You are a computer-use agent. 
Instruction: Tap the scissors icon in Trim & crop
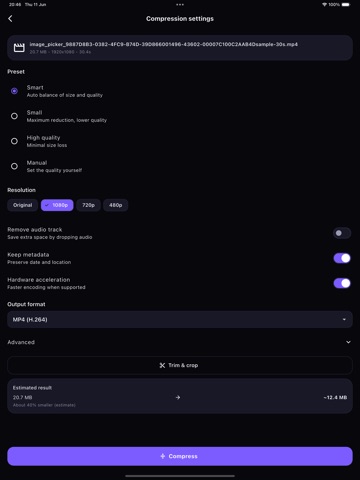click(162, 365)
